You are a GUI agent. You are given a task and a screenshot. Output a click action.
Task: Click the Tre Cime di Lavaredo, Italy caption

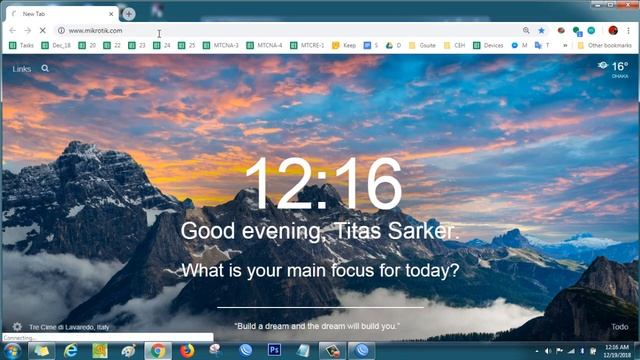click(69, 327)
